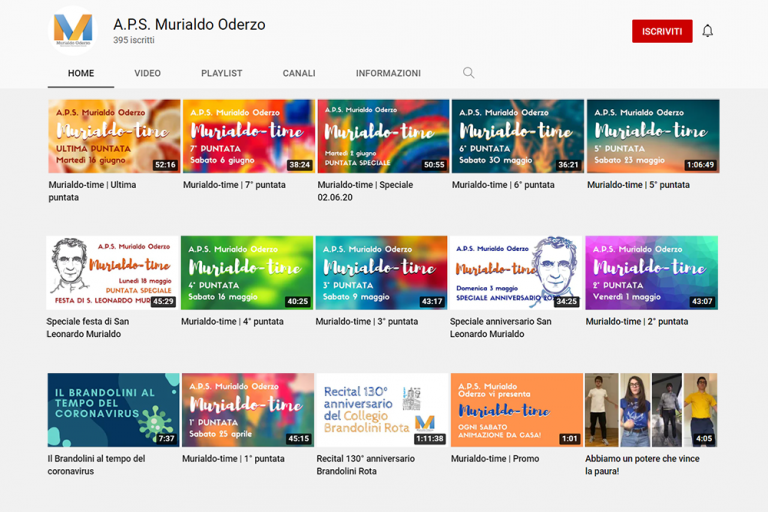Viewport: 768px width, 512px height.
Task: Click title 'Murialdo-time | 1° puntata'
Action: 233,459
